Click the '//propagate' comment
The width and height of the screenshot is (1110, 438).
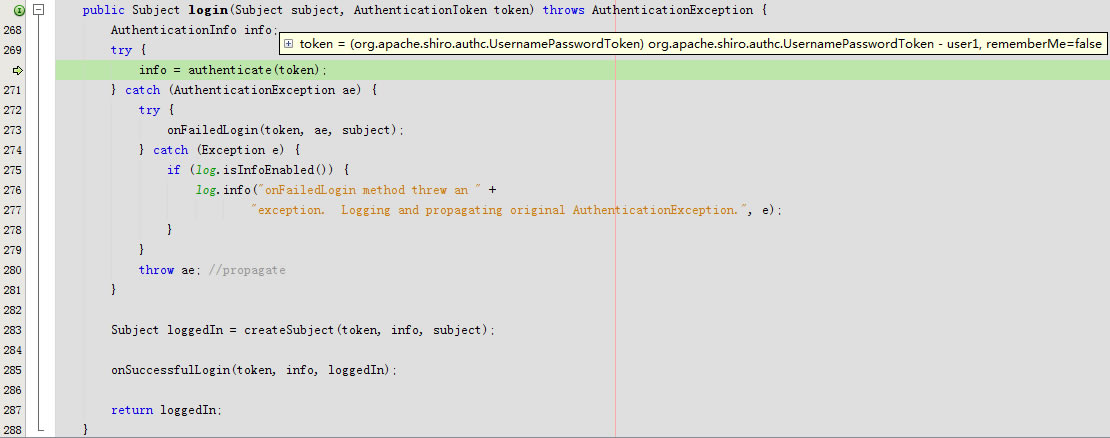(x=247, y=270)
